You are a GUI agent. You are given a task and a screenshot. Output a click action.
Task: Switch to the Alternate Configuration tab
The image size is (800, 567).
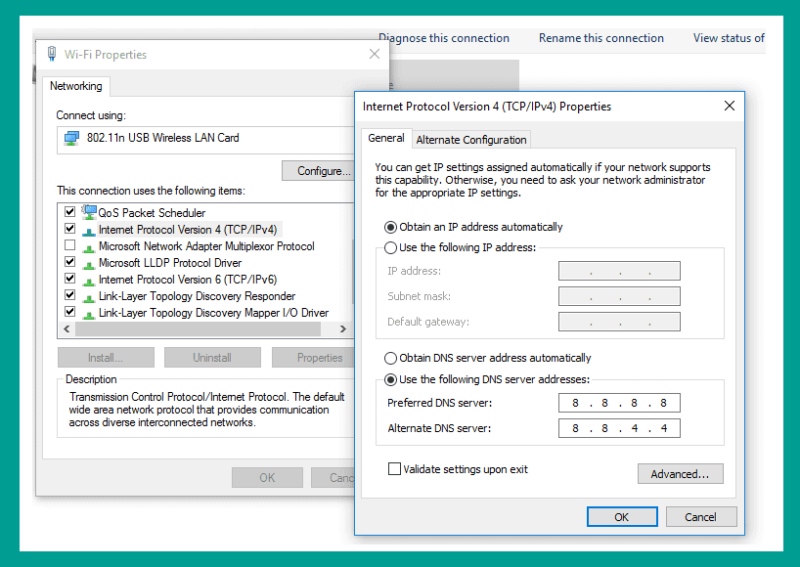click(x=471, y=140)
